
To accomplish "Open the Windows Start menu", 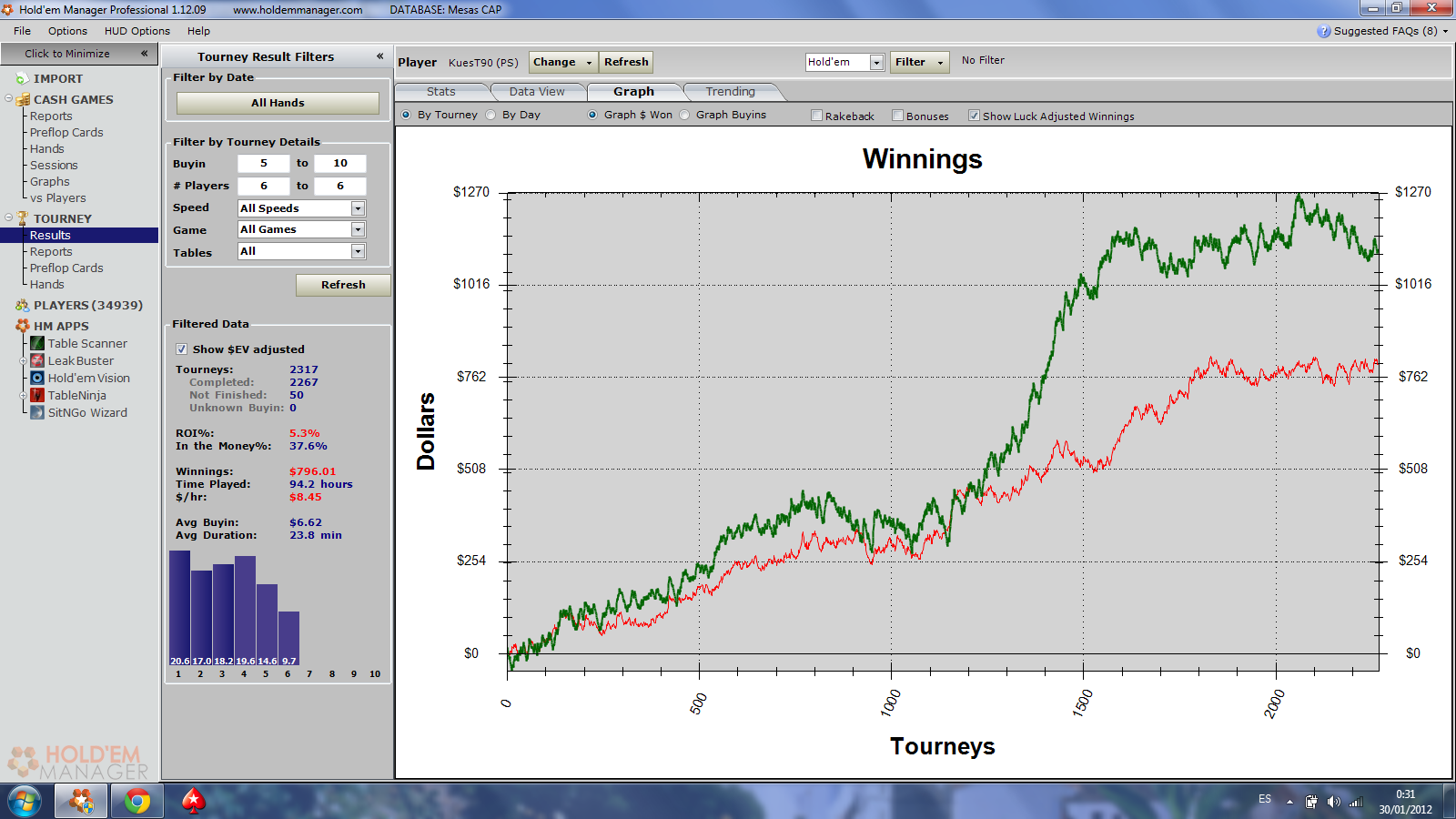I will pyautogui.click(x=25, y=802).
